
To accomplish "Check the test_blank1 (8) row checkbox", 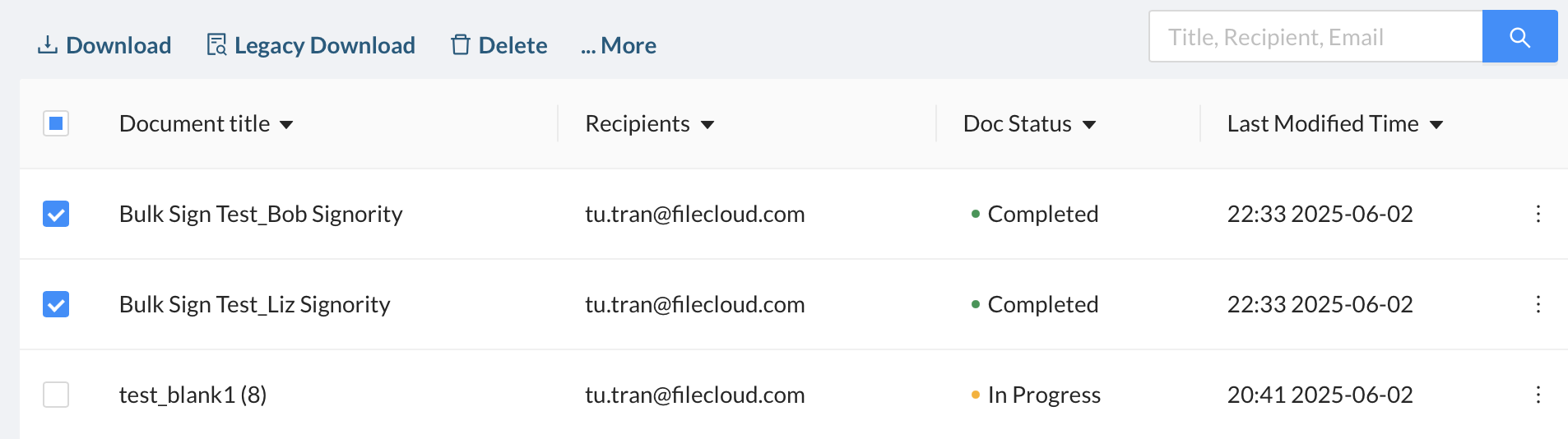I will tap(56, 395).
